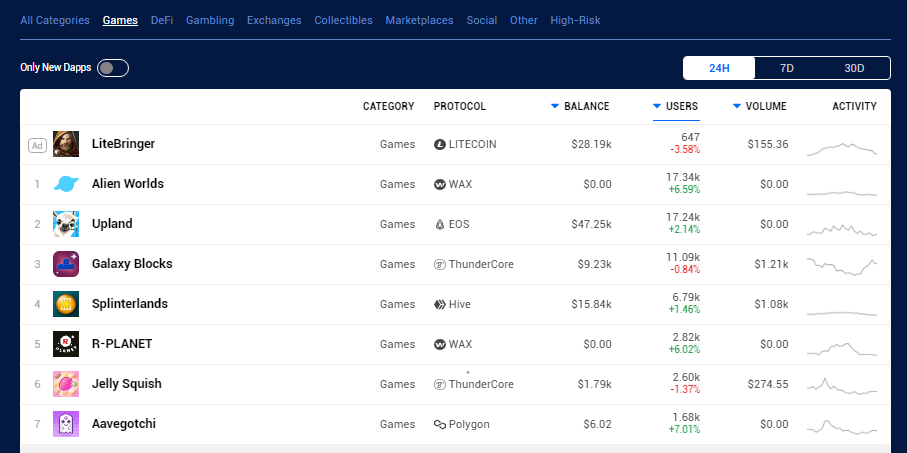
Task: Open the LiteBringer dapp link
Action: (x=123, y=143)
